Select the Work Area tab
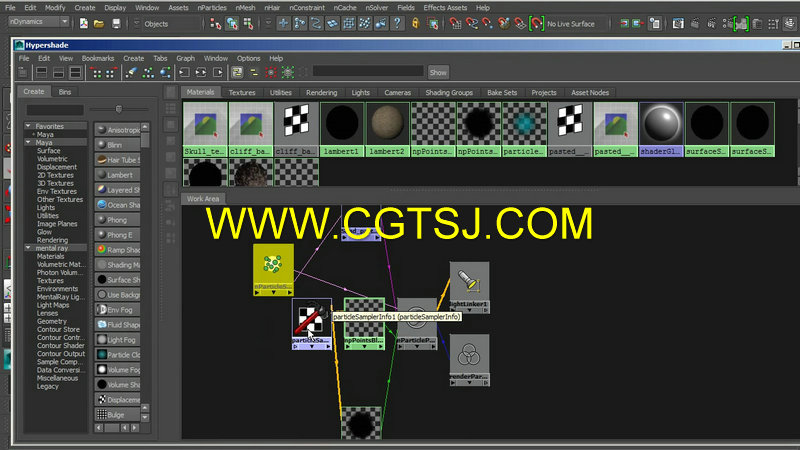This screenshot has width=800, height=450. click(x=203, y=199)
